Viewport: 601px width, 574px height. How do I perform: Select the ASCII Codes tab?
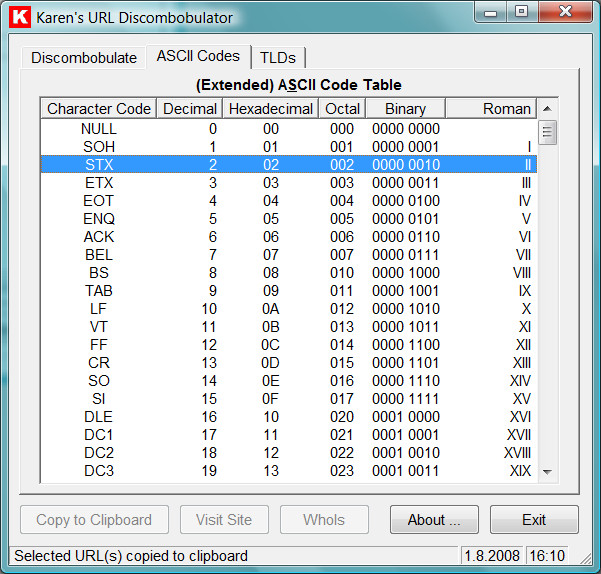point(198,56)
